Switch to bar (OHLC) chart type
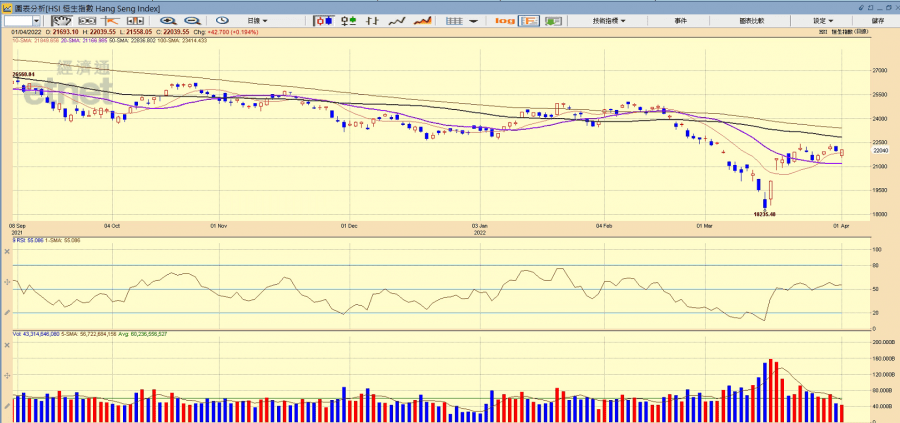This screenshot has height=423, width=900. [x=372, y=20]
